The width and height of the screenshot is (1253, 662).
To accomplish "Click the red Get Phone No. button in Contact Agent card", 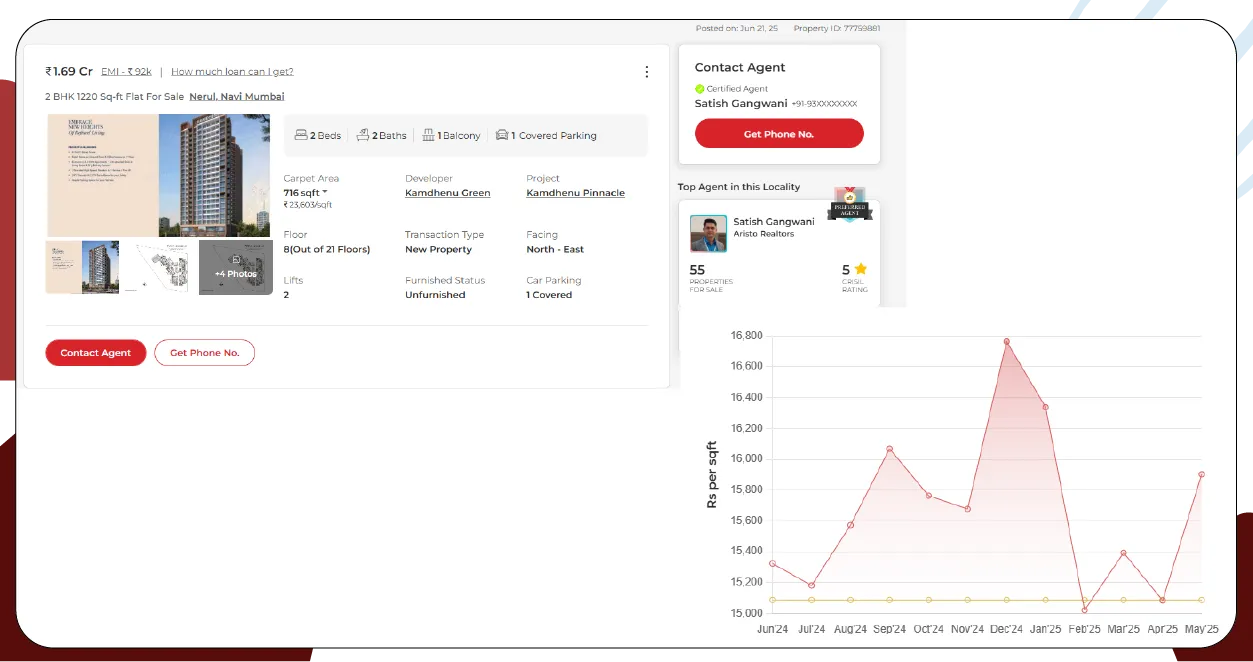I will tap(779, 134).
